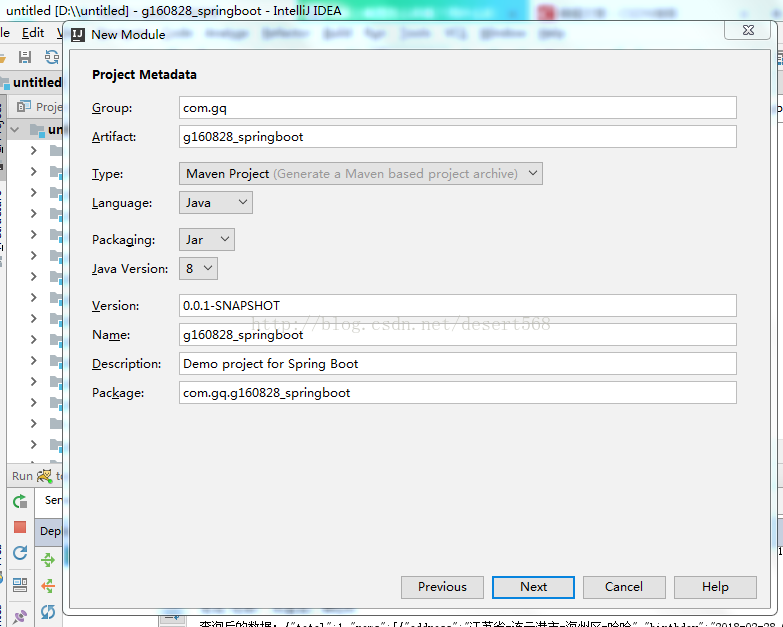Image resolution: width=783 pixels, height=627 pixels.
Task: Click the Next button
Action: (x=533, y=587)
